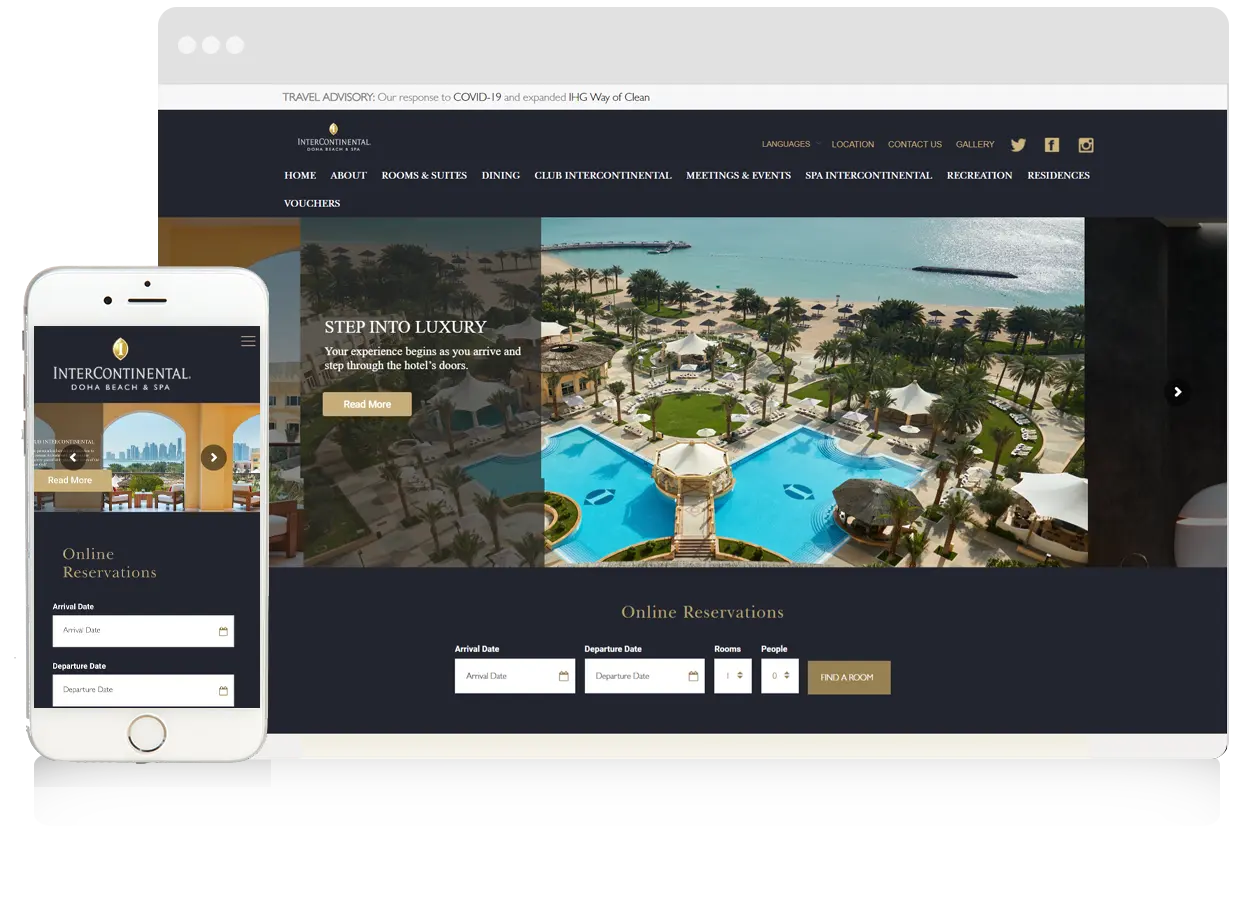Viewport: 1260px width, 900px height.
Task: Open the Recreation menu item
Action: coord(980,176)
